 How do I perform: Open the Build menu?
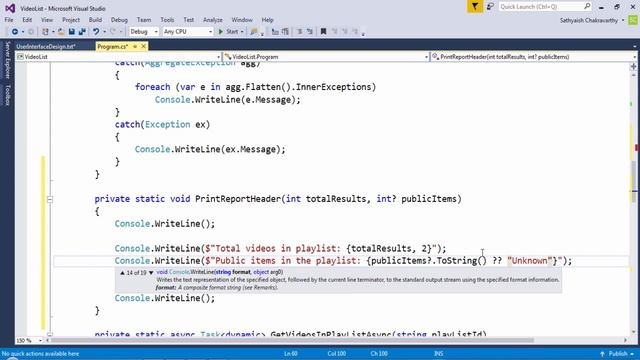tap(95, 20)
